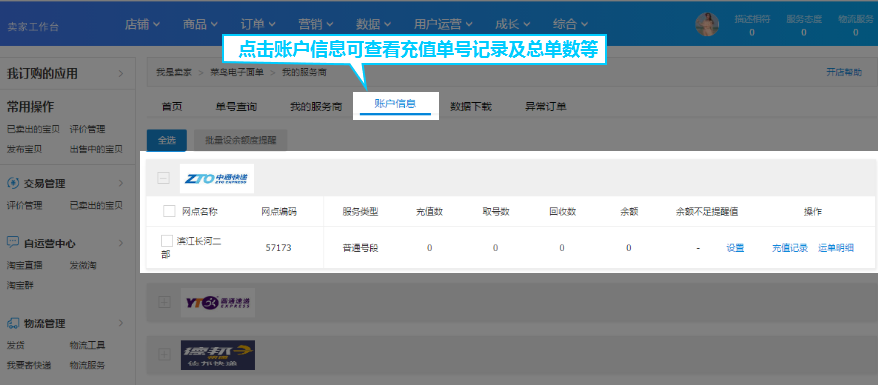Viewport: 878px width, 386px height.
Task: Click the 自运营中心 chat bubble icon
Action: (x=13, y=243)
